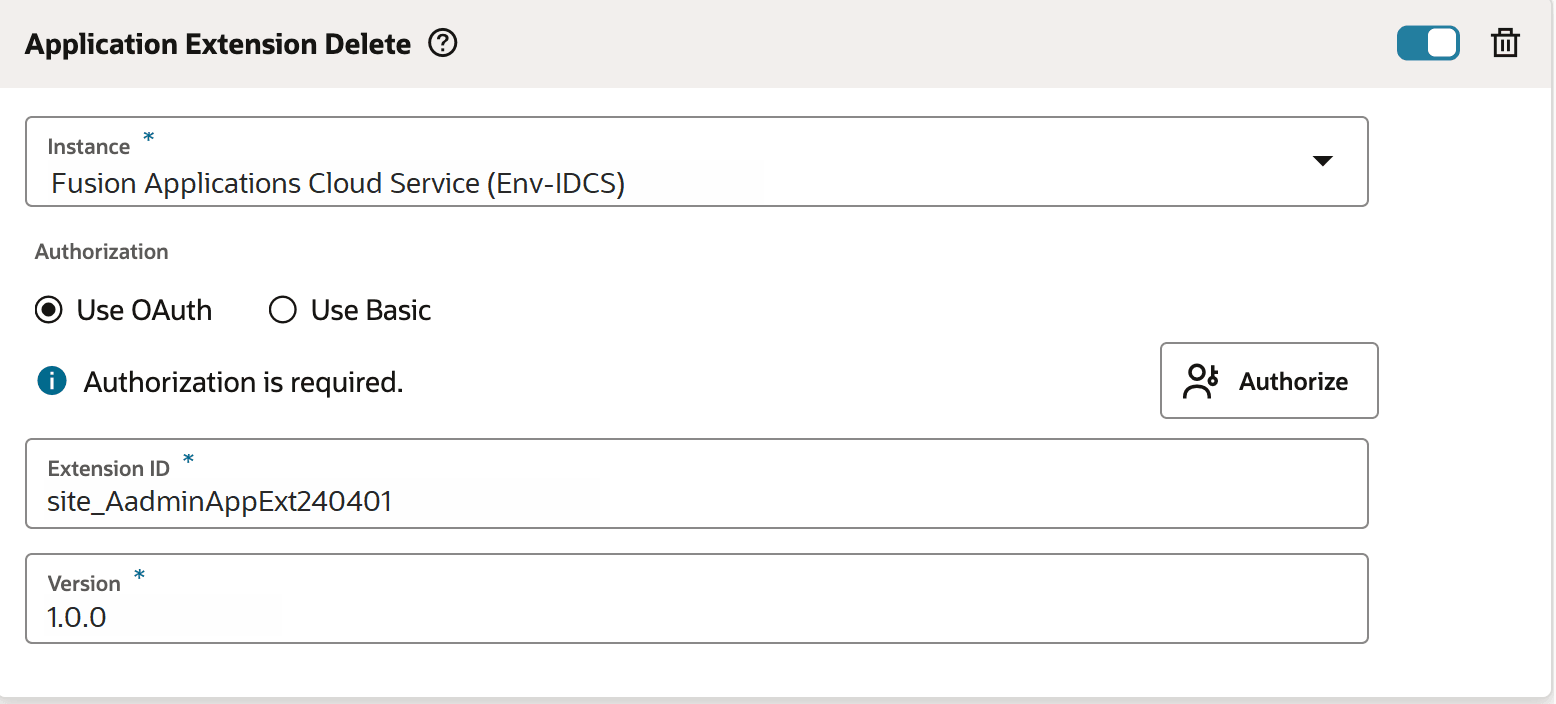Click the Extension ID input field
This screenshot has width=1556, height=704.
400,501
